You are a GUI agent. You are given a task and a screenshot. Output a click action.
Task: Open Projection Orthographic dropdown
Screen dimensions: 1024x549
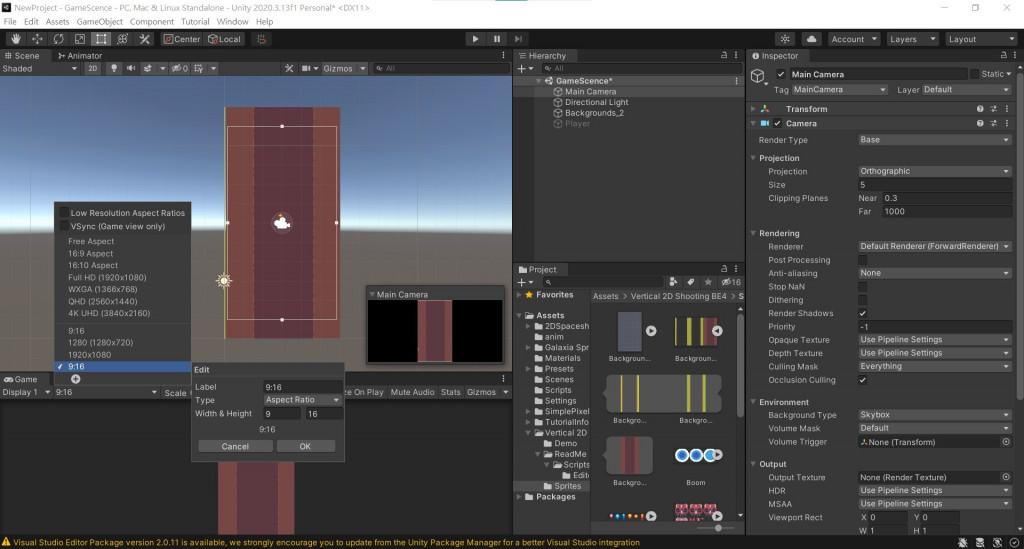[x=935, y=171]
